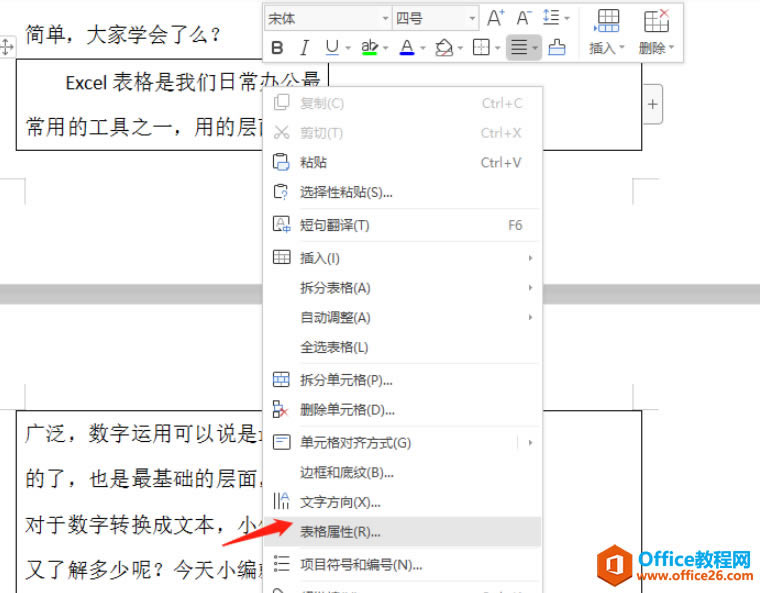
Task: Click the bullets list icon
Action: [x=281, y=563]
